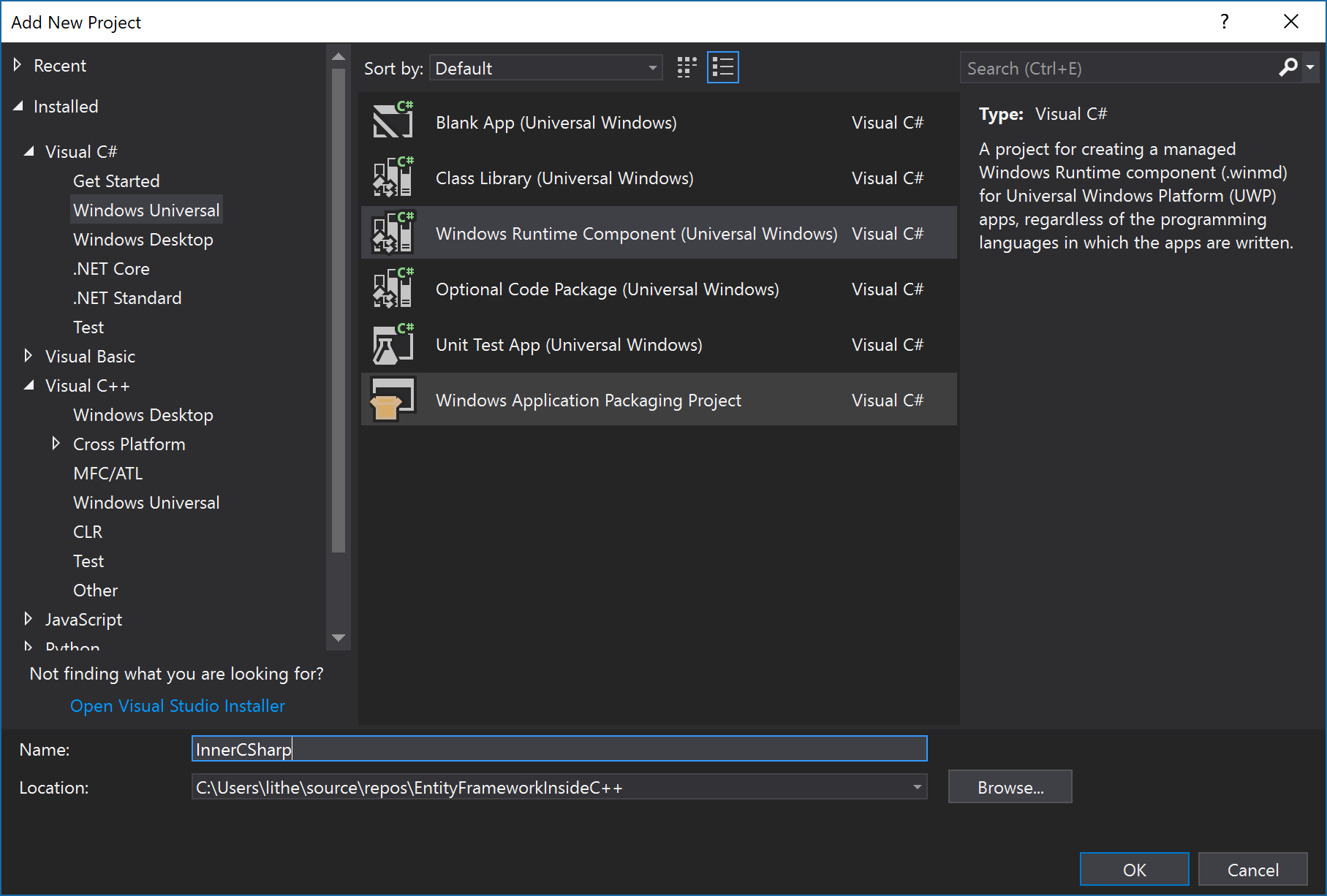This screenshot has height=896, width=1327.
Task: Click the Open Visual Studio Installer link
Action: click(x=177, y=705)
